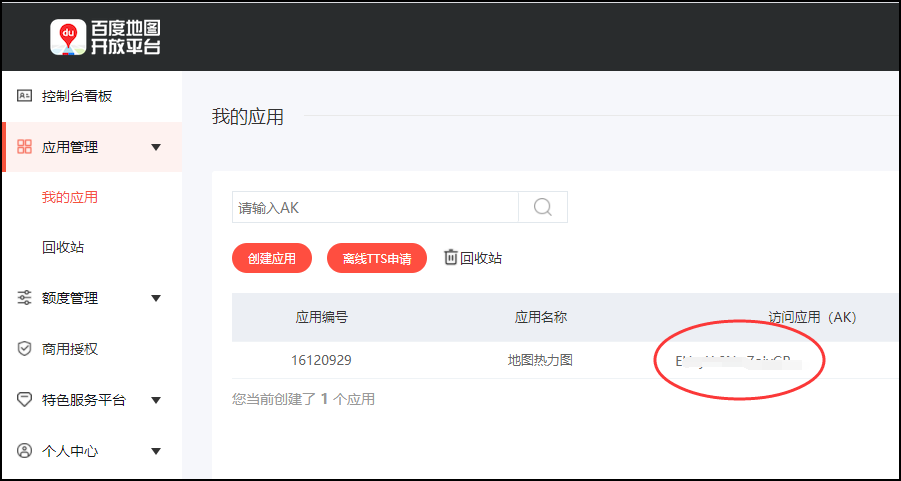Select the 地图热力图 application name
The width and height of the screenshot is (901, 481).
[540, 360]
